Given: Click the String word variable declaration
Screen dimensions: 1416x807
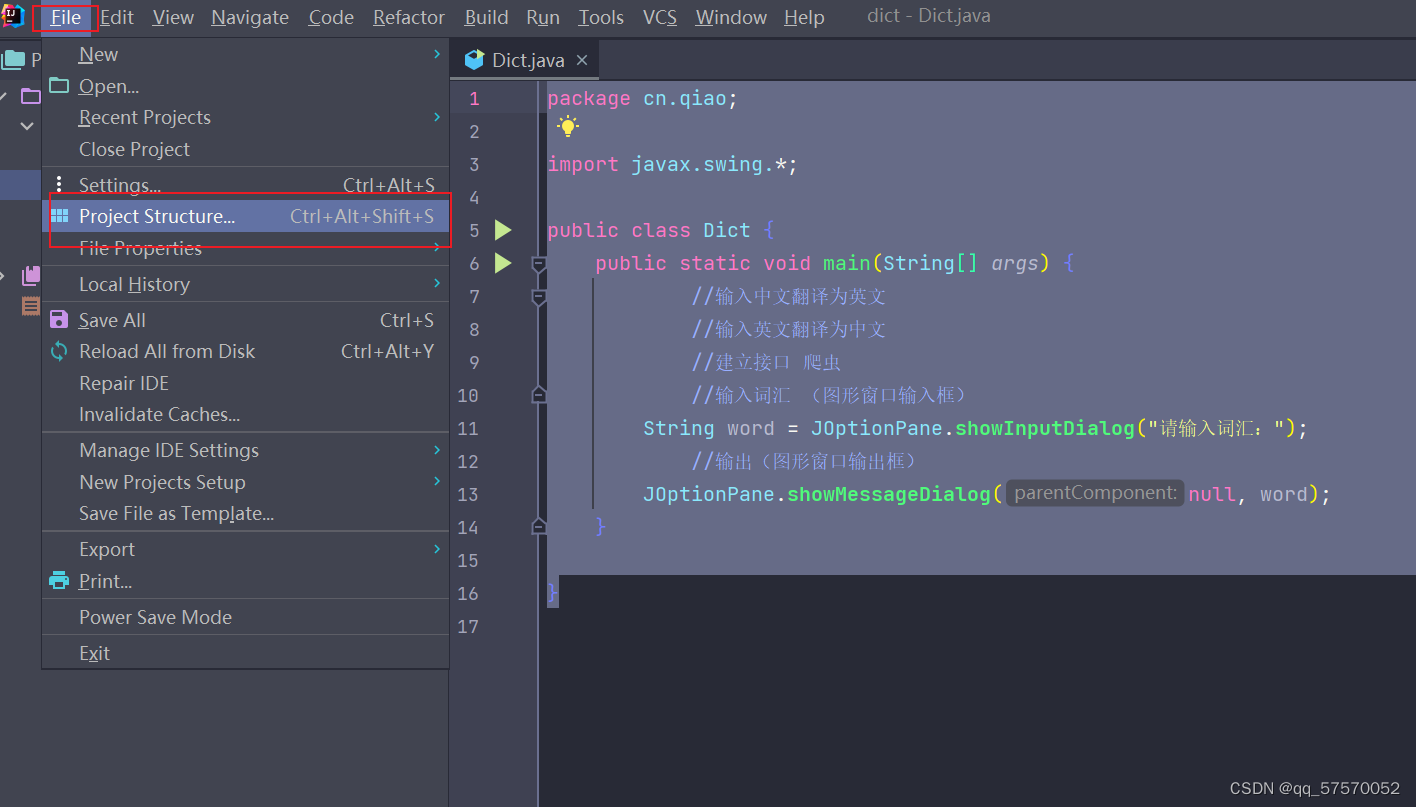Looking at the screenshot, I should point(709,428).
